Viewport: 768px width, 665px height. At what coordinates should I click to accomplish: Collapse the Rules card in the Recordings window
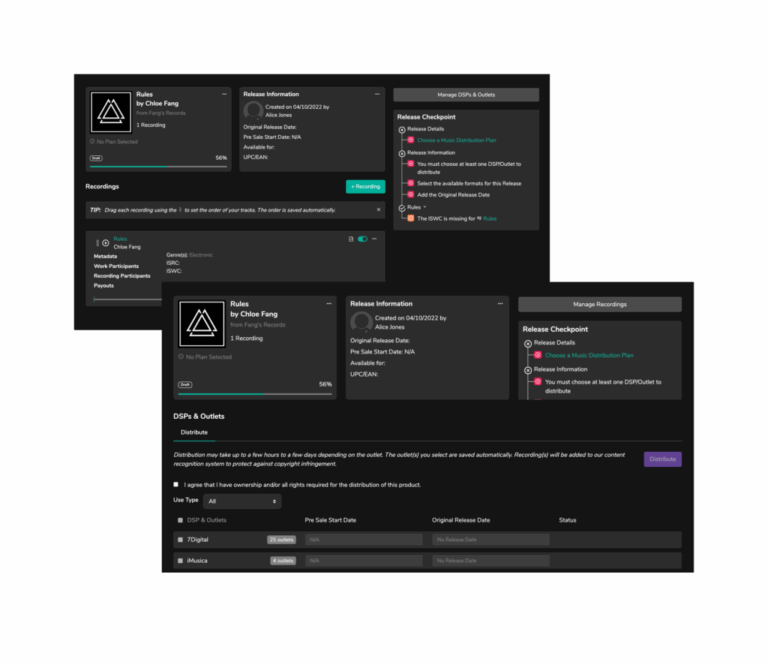pos(224,94)
